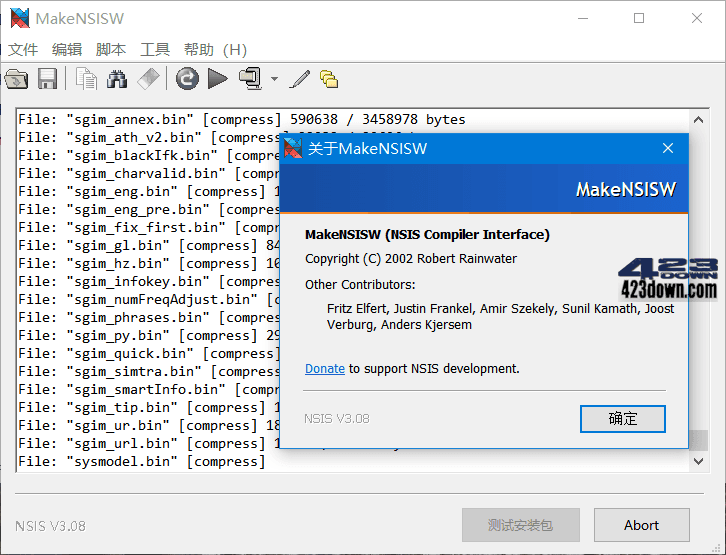Click the log scrollbar down arrow
726x555 pixels.
click(x=699, y=461)
